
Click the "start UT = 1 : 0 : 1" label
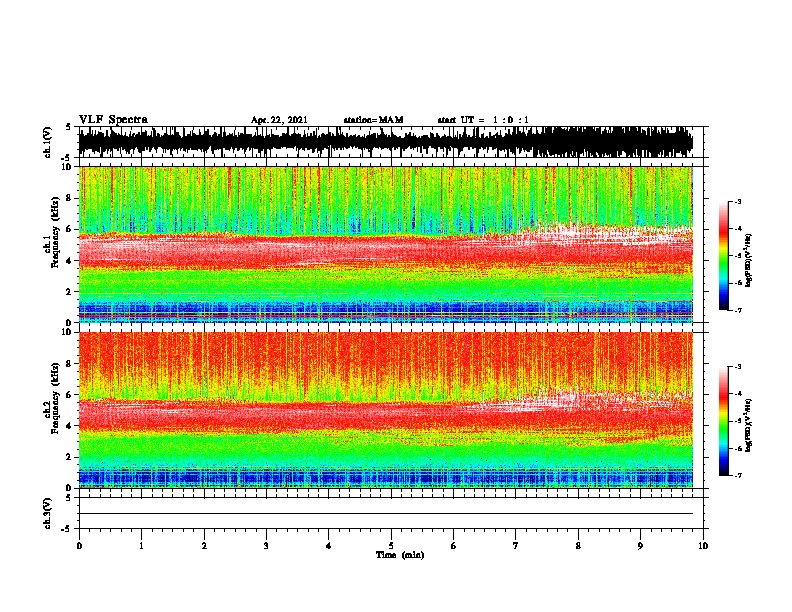(x=483, y=120)
